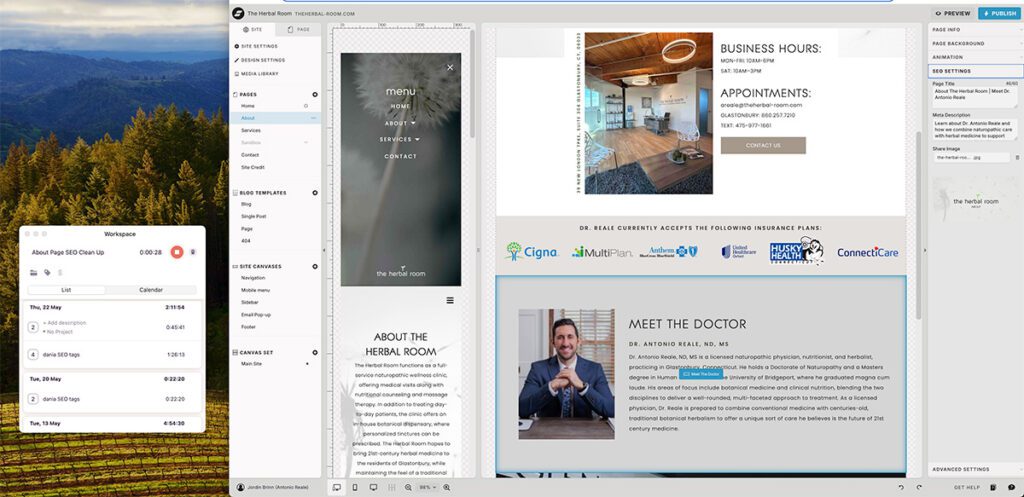The image size is (1024, 497).
Task: Open the hamburger menu in the mobile preview
Action: click(x=450, y=300)
